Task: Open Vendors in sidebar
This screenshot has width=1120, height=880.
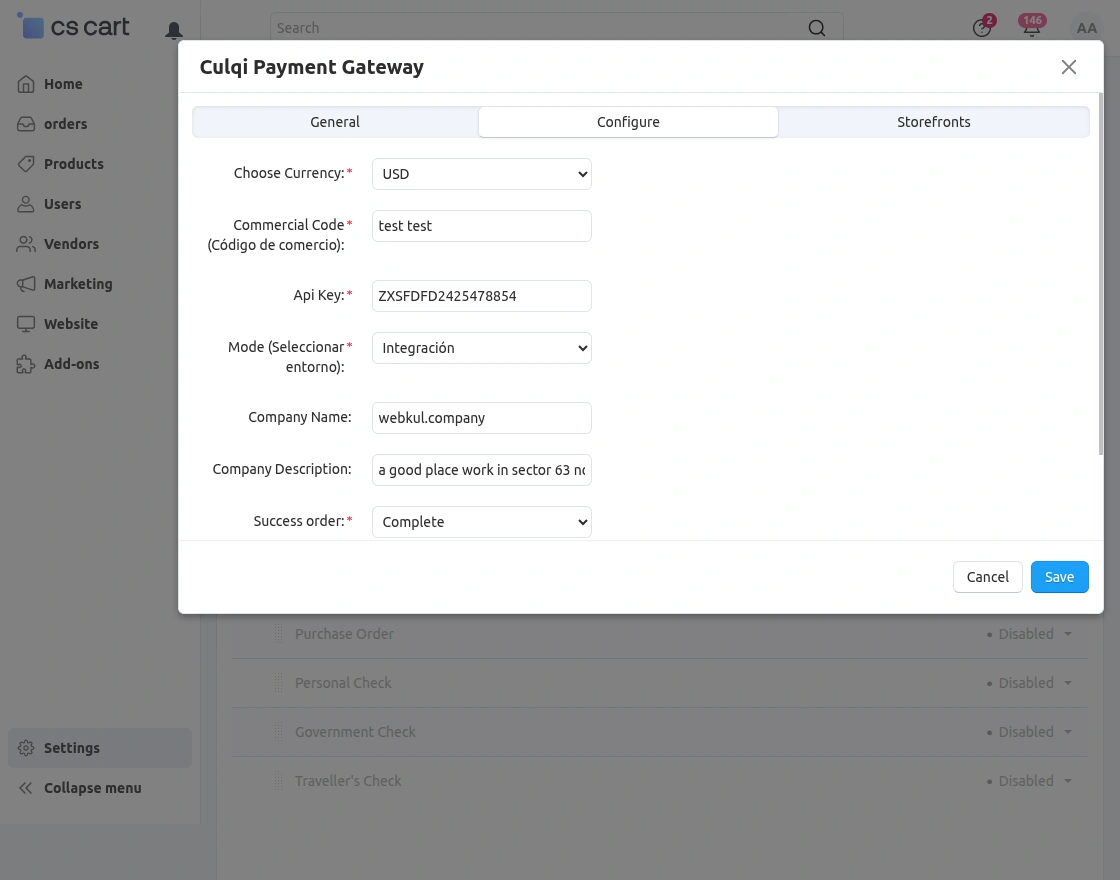Action: [x=71, y=244]
